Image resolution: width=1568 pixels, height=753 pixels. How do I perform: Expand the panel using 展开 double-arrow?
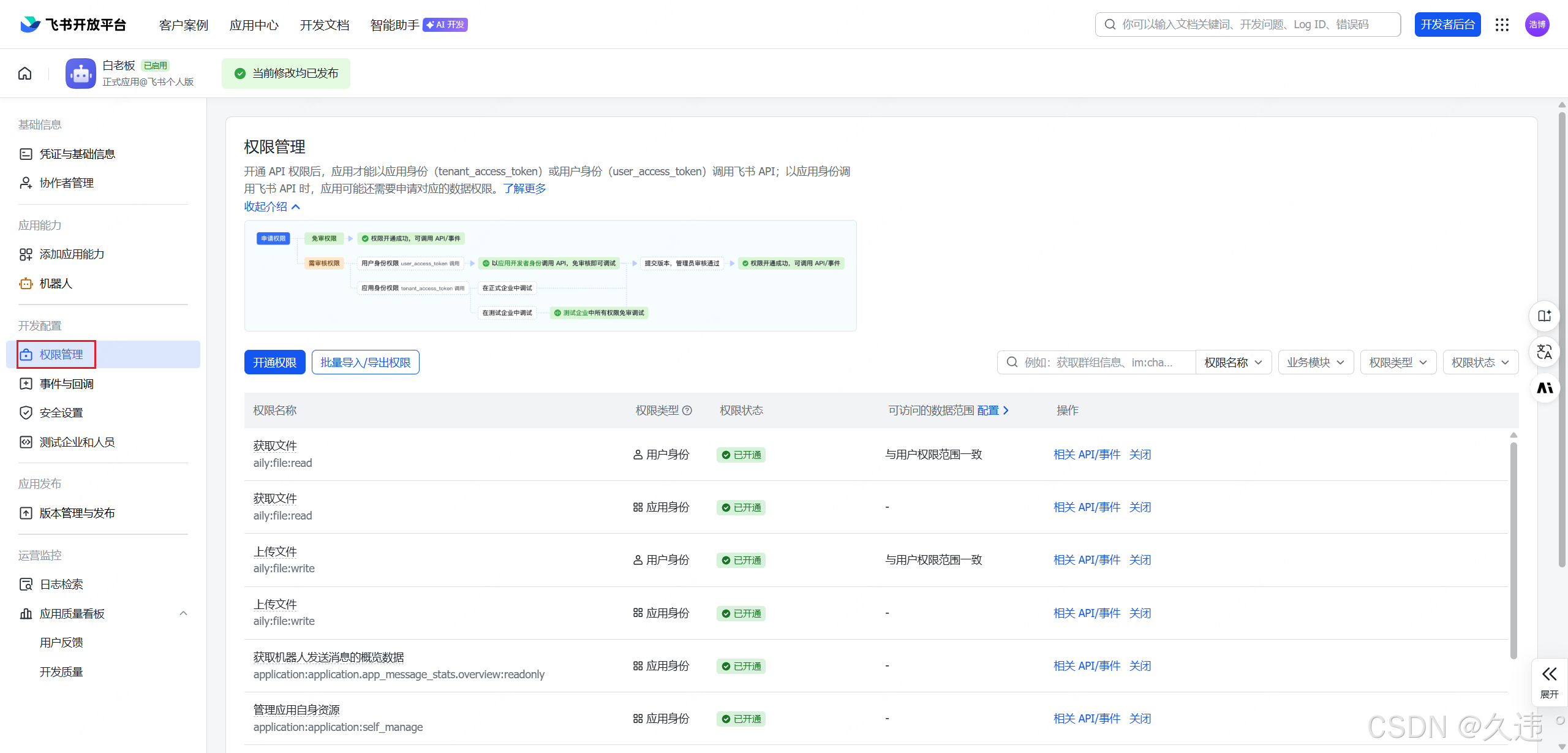[x=1549, y=681]
